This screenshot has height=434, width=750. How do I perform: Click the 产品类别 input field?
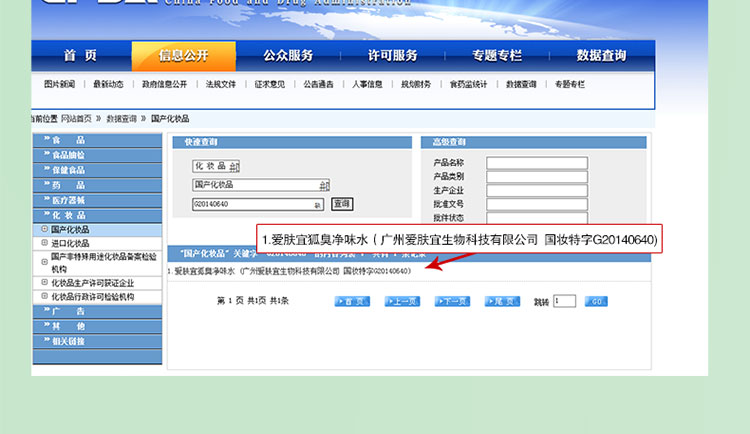(x=537, y=177)
